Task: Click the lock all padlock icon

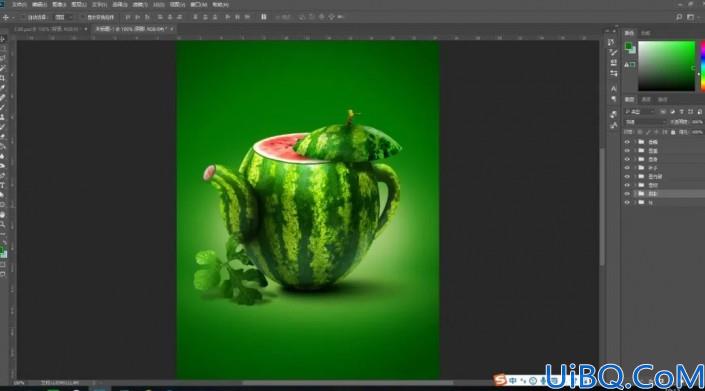Action: point(673,132)
